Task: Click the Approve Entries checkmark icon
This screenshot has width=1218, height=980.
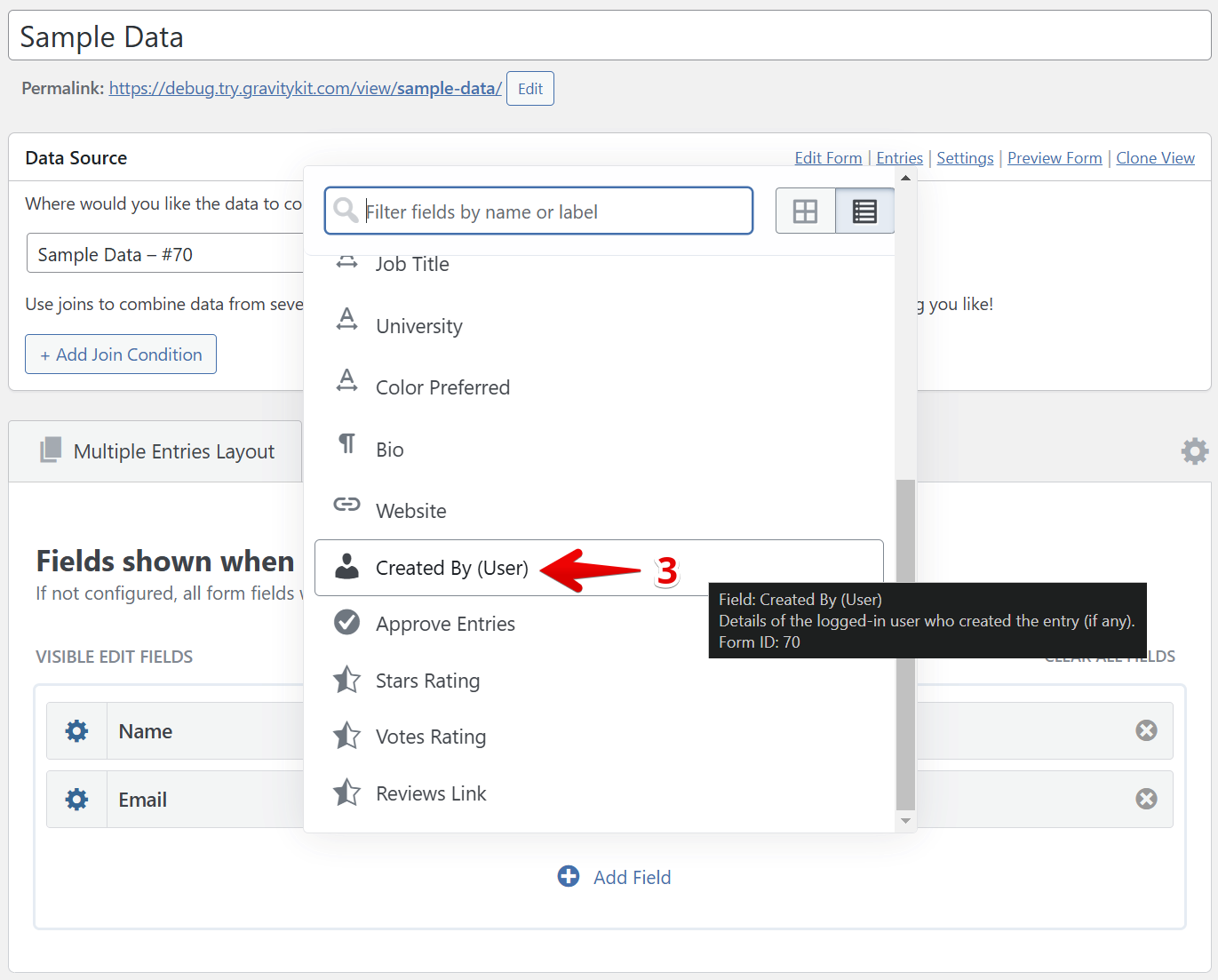Action: [x=346, y=622]
